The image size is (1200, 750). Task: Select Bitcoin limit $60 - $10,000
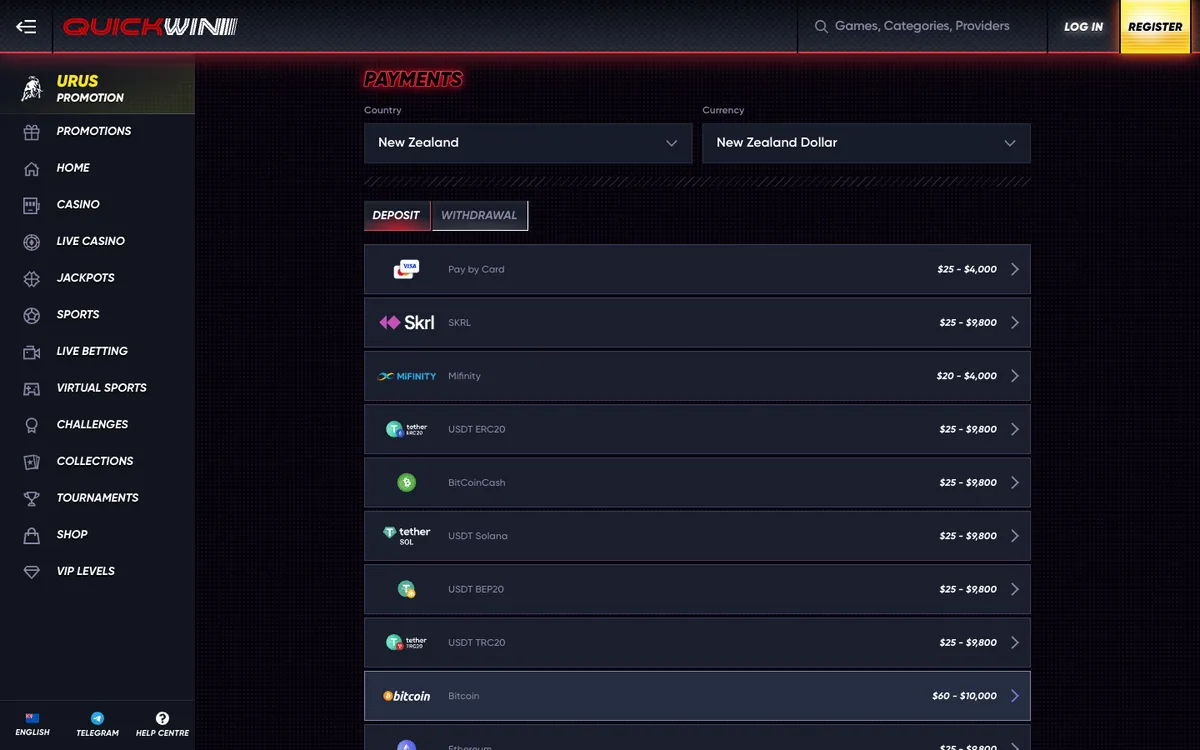pyautogui.click(x=964, y=696)
